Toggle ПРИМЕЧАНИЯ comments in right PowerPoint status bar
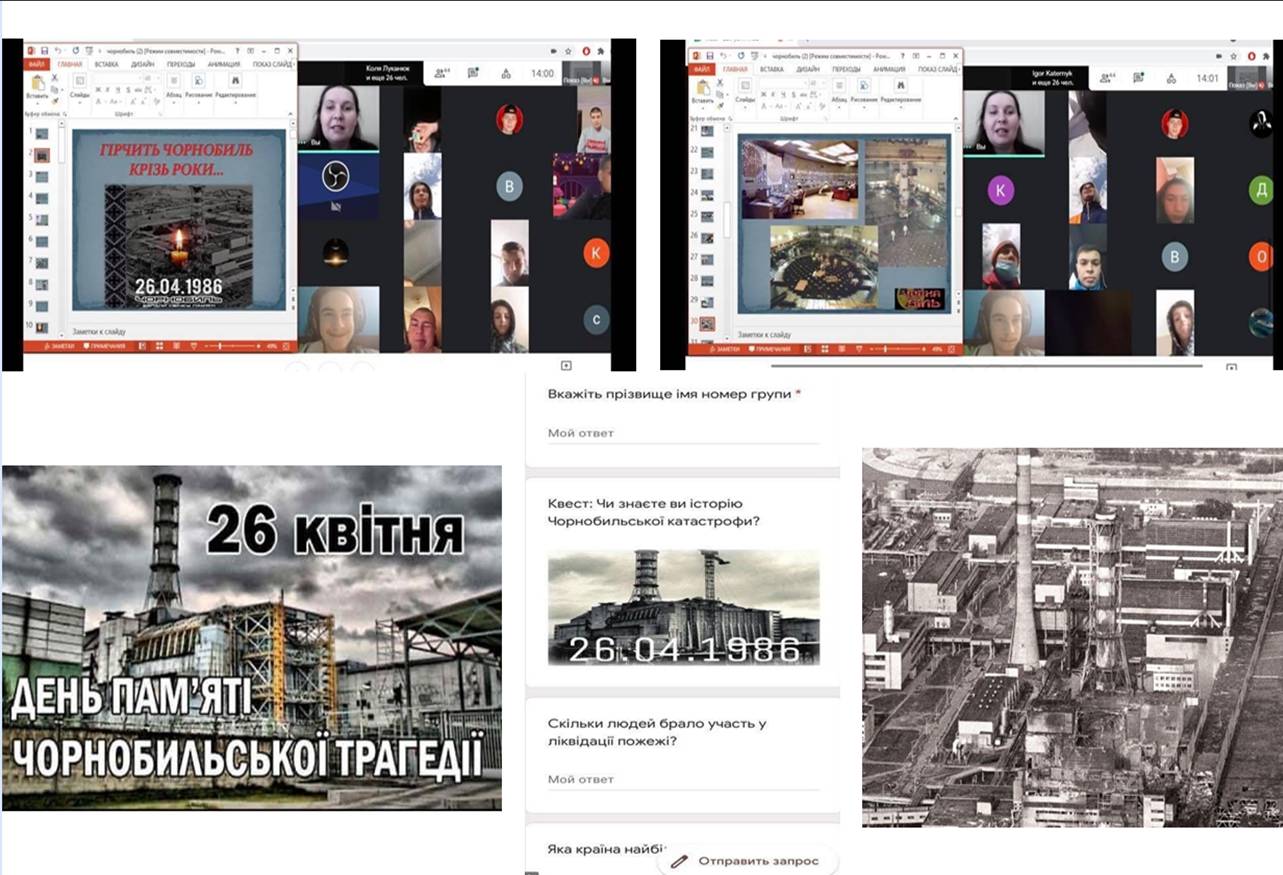The width and height of the screenshot is (1283, 875). pyautogui.click(x=772, y=350)
